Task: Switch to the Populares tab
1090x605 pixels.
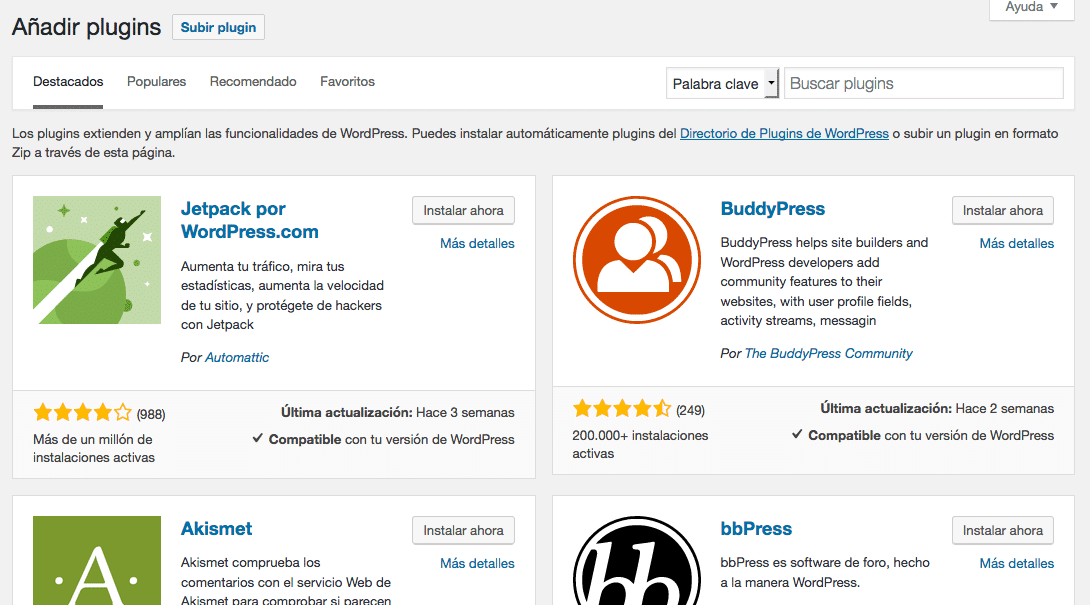Action: [x=156, y=82]
